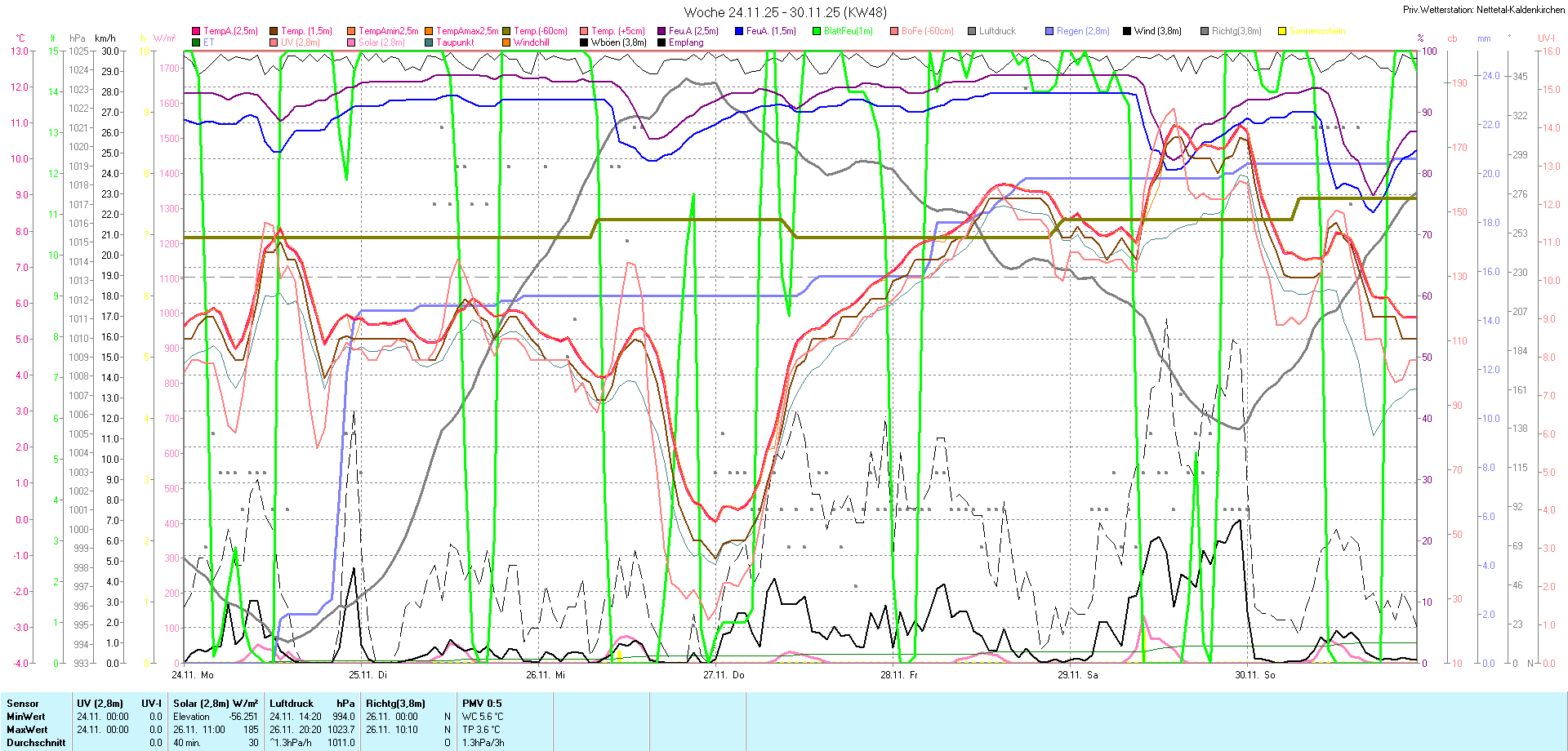
Task: Click the black Wind (3,8m) legend square
Action: coord(1127,31)
